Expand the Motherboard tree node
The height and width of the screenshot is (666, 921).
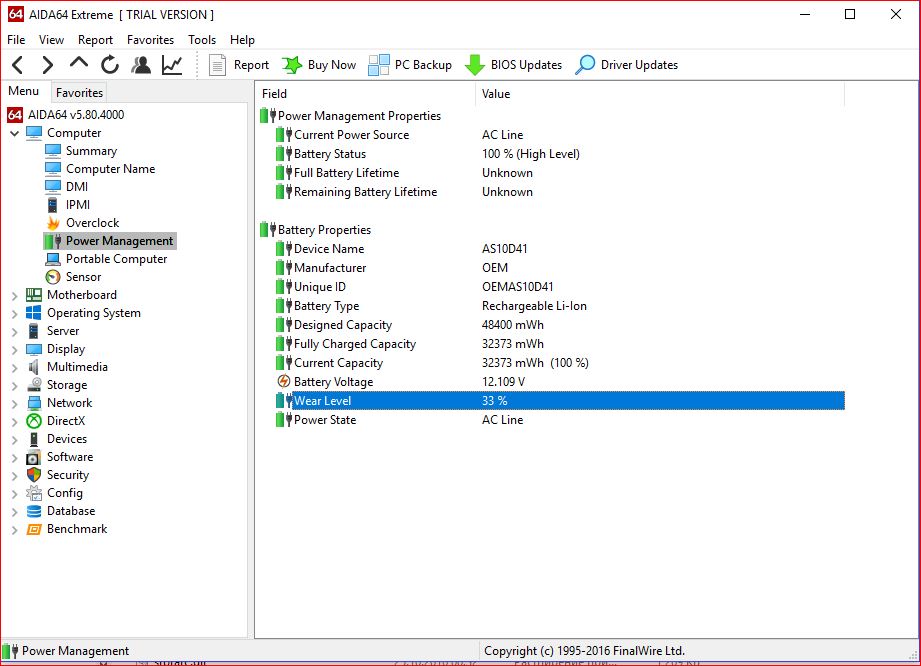point(15,295)
